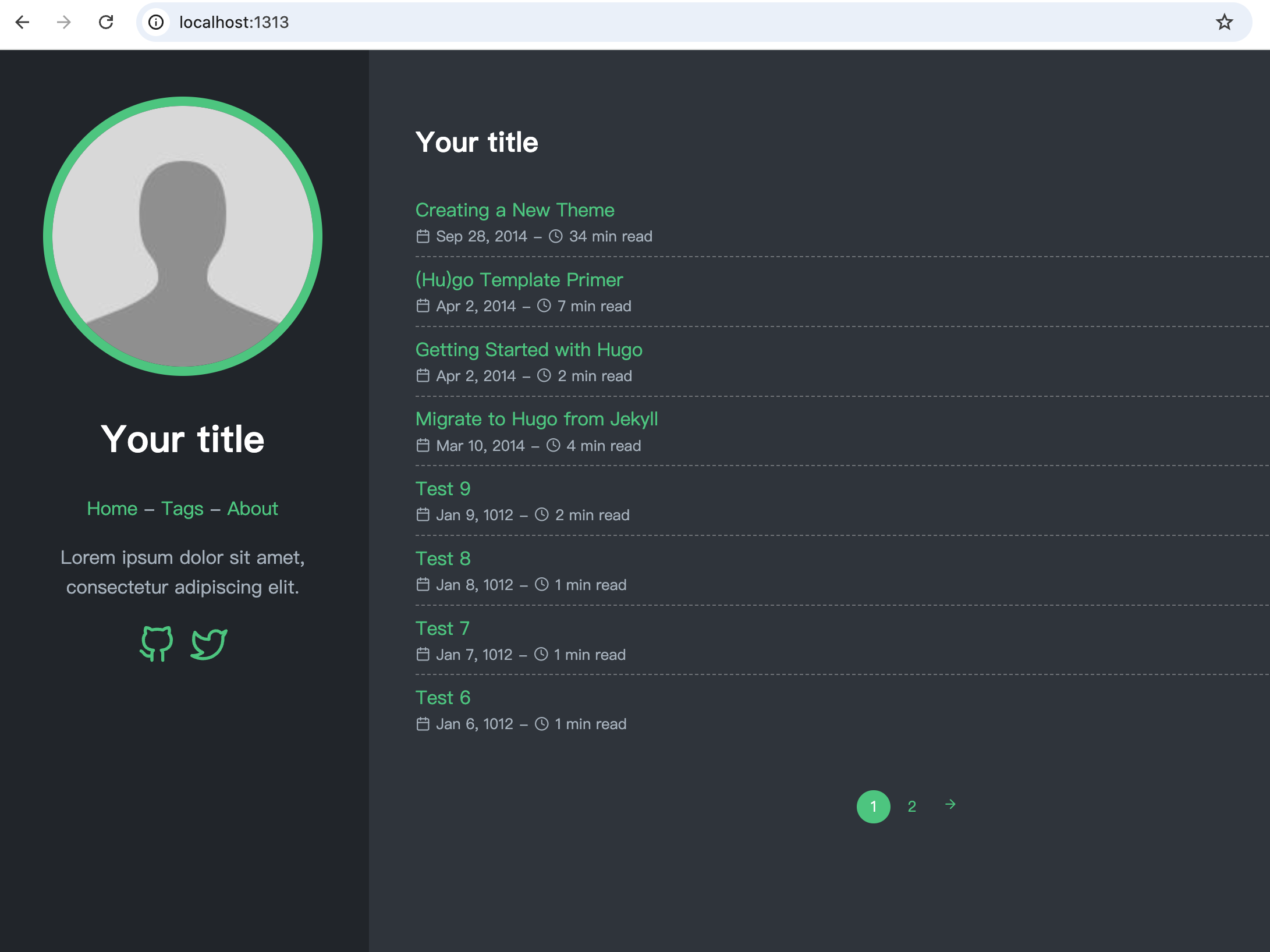Reload the page with refresh icon
Viewport: 1270px width, 952px height.
point(106,22)
